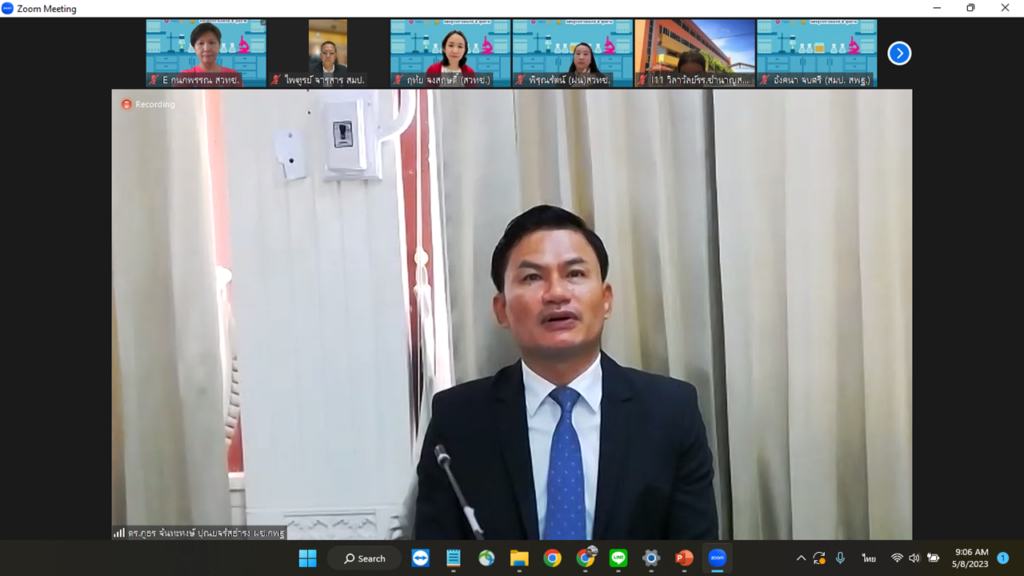This screenshot has height=576, width=1024.
Task: Open Google Chrome from the taskbar
Action: (551, 559)
